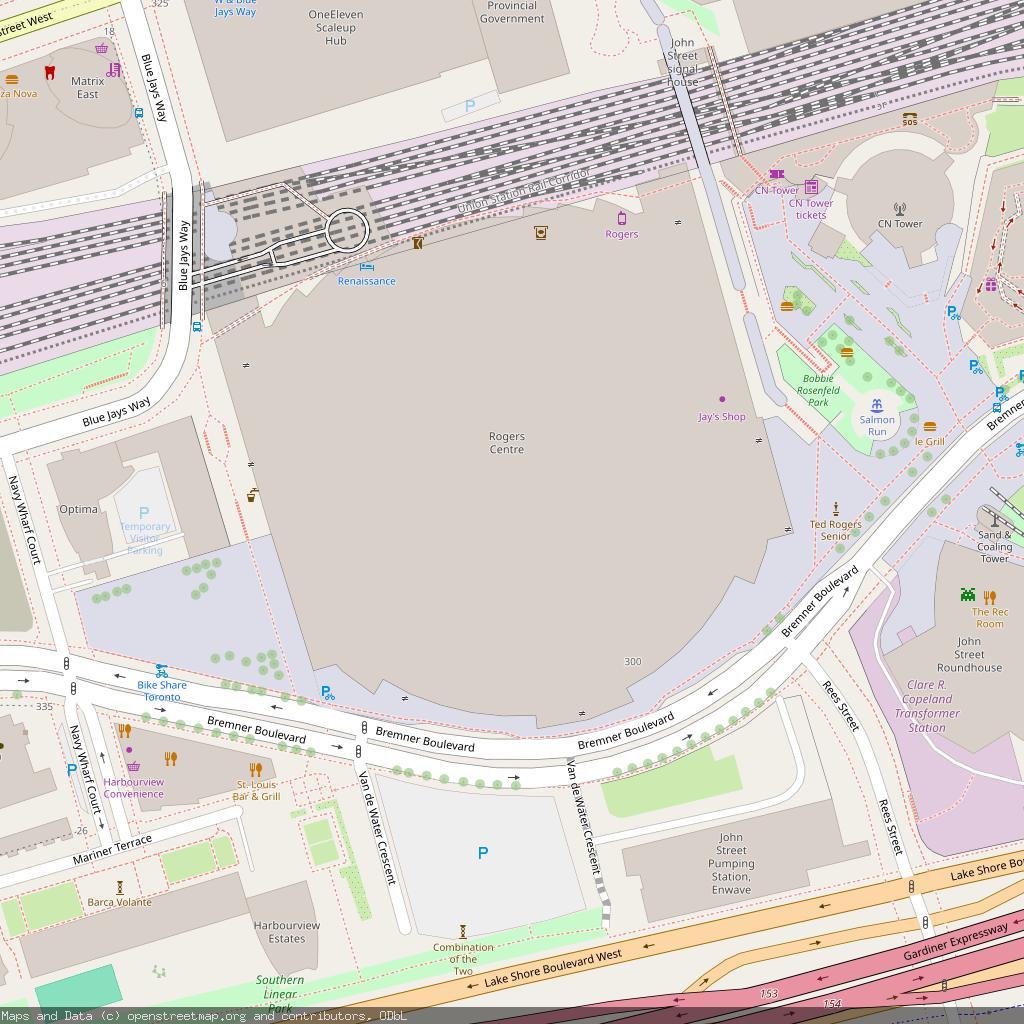Select the purple gift shop icon
This screenshot has width=1024, height=1024.
coord(991,284)
